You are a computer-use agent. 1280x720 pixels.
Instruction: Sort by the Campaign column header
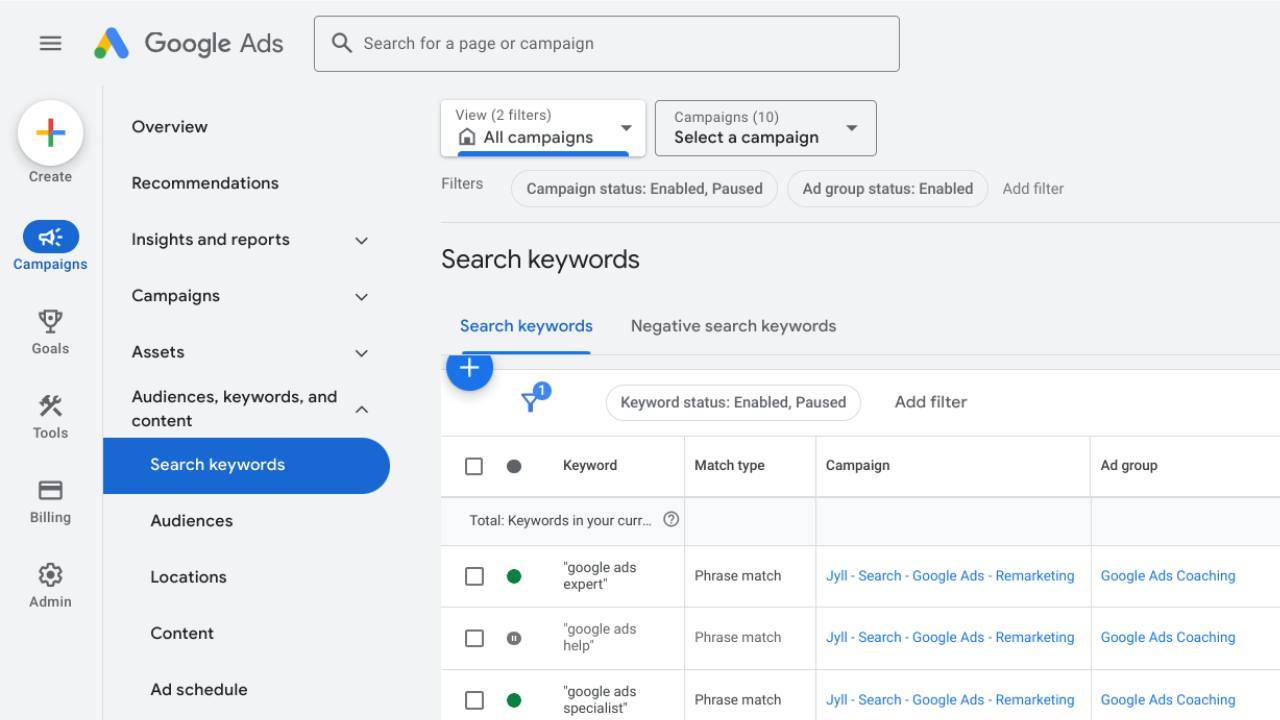pos(857,466)
